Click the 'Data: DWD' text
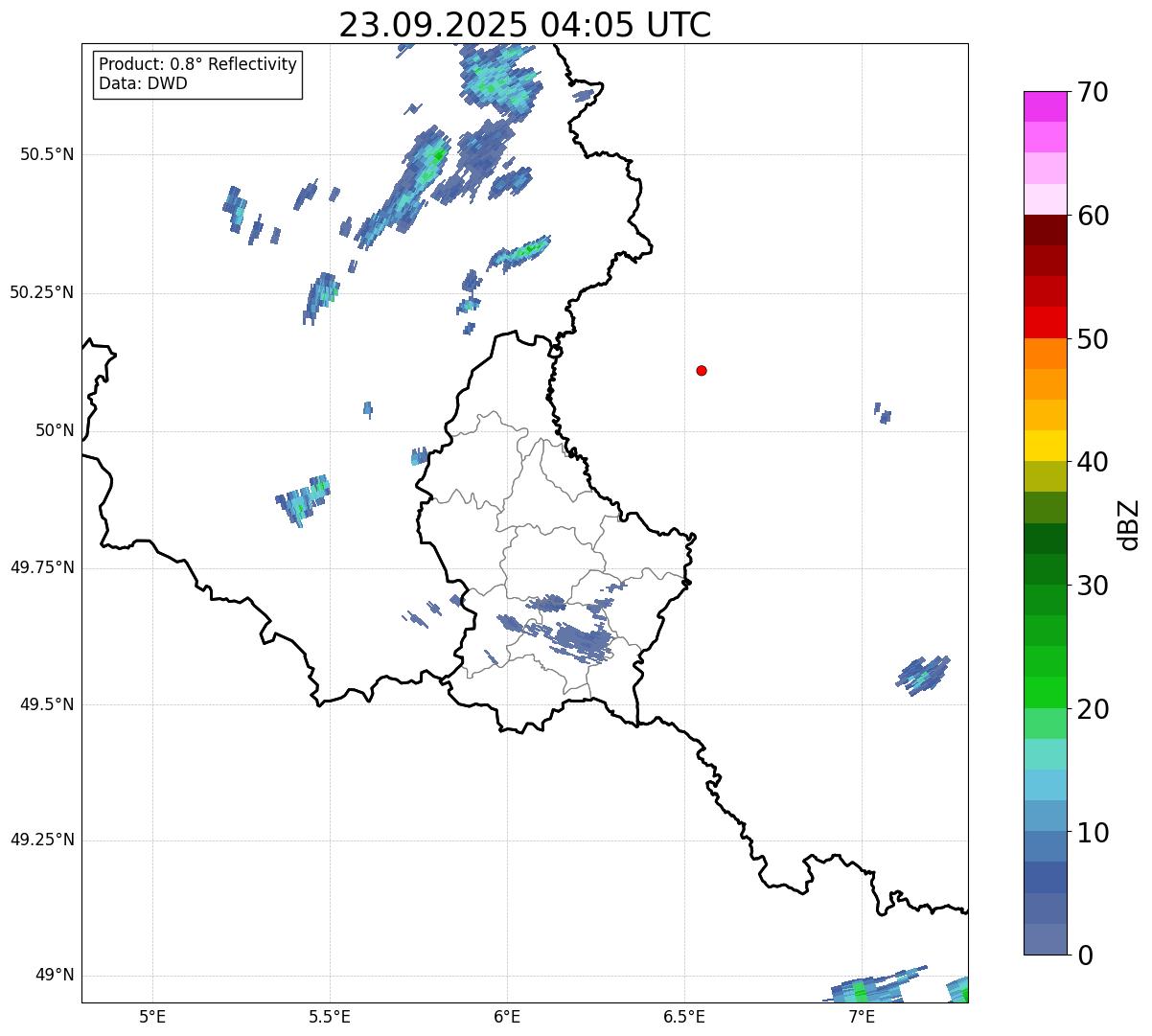Image resolution: width=1152 pixels, height=1036 pixels. 143,83
